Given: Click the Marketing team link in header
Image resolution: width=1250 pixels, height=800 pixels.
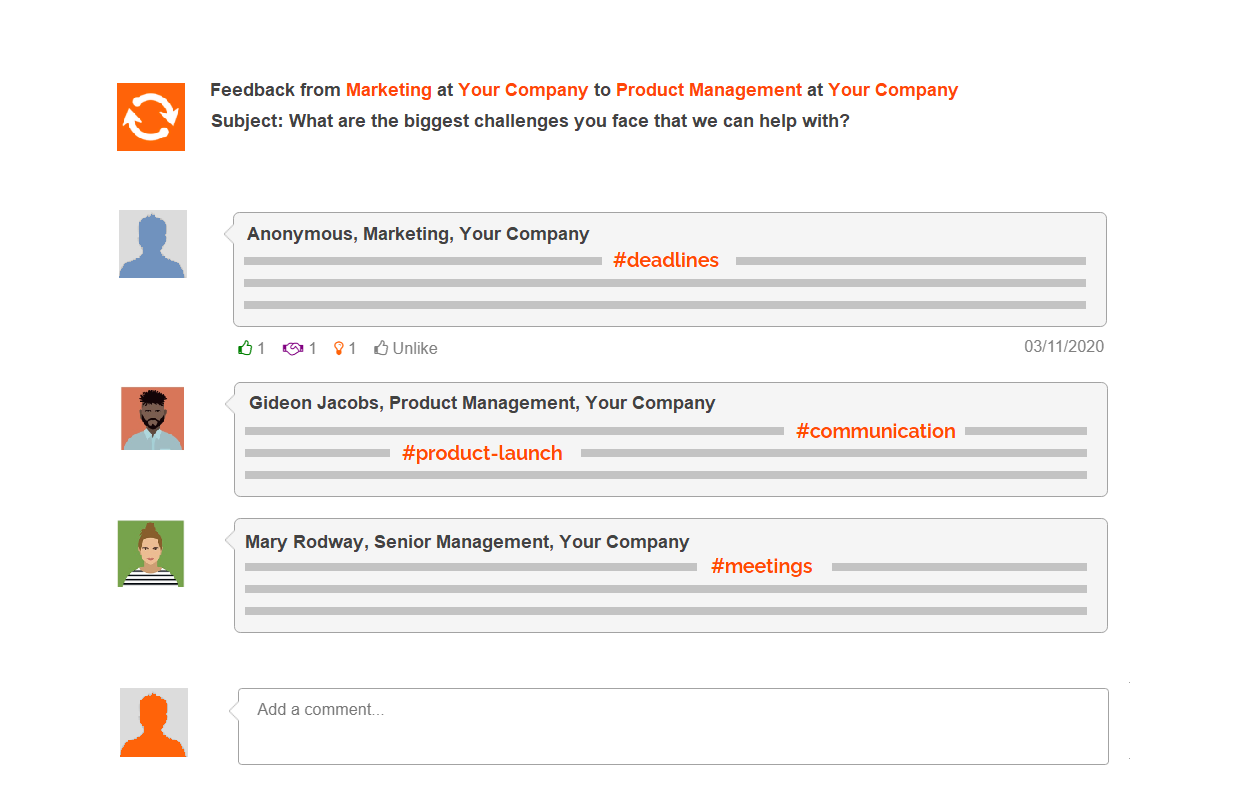Looking at the screenshot, I should coord(389,90).
